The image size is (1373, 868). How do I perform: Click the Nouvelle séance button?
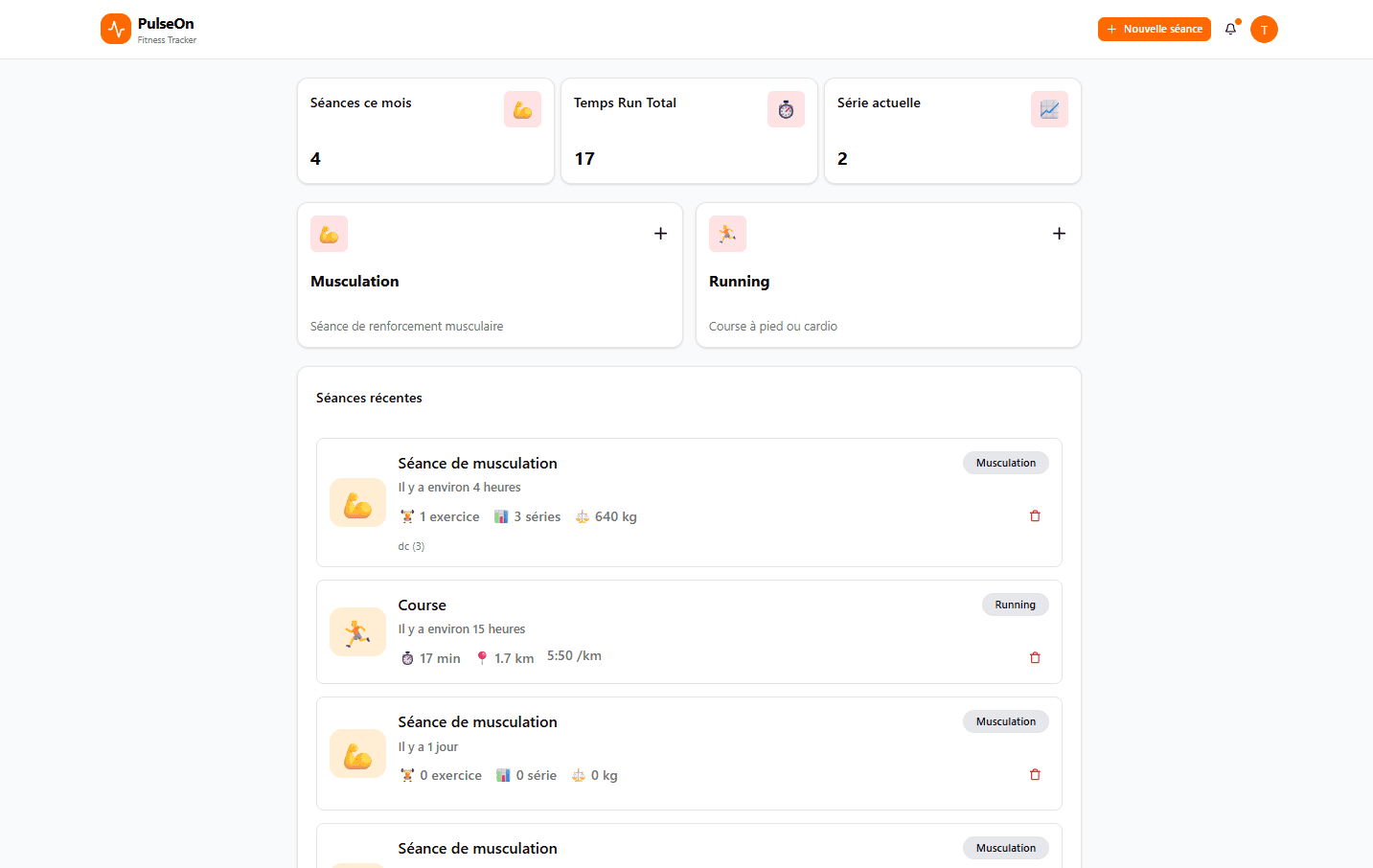click(x=1155, y=29)
